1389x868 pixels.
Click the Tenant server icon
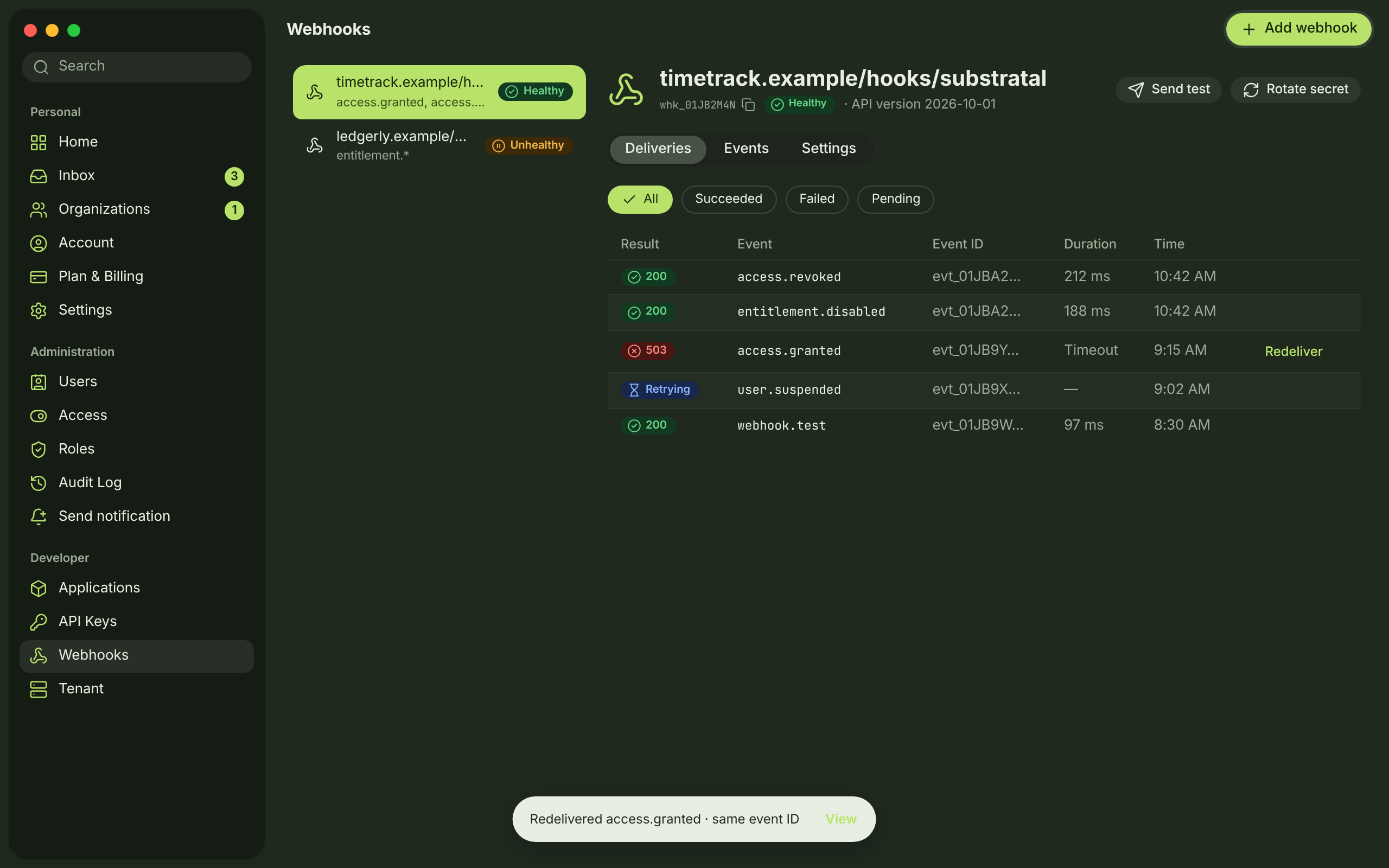pyautogui.click(x=39, y=689)
